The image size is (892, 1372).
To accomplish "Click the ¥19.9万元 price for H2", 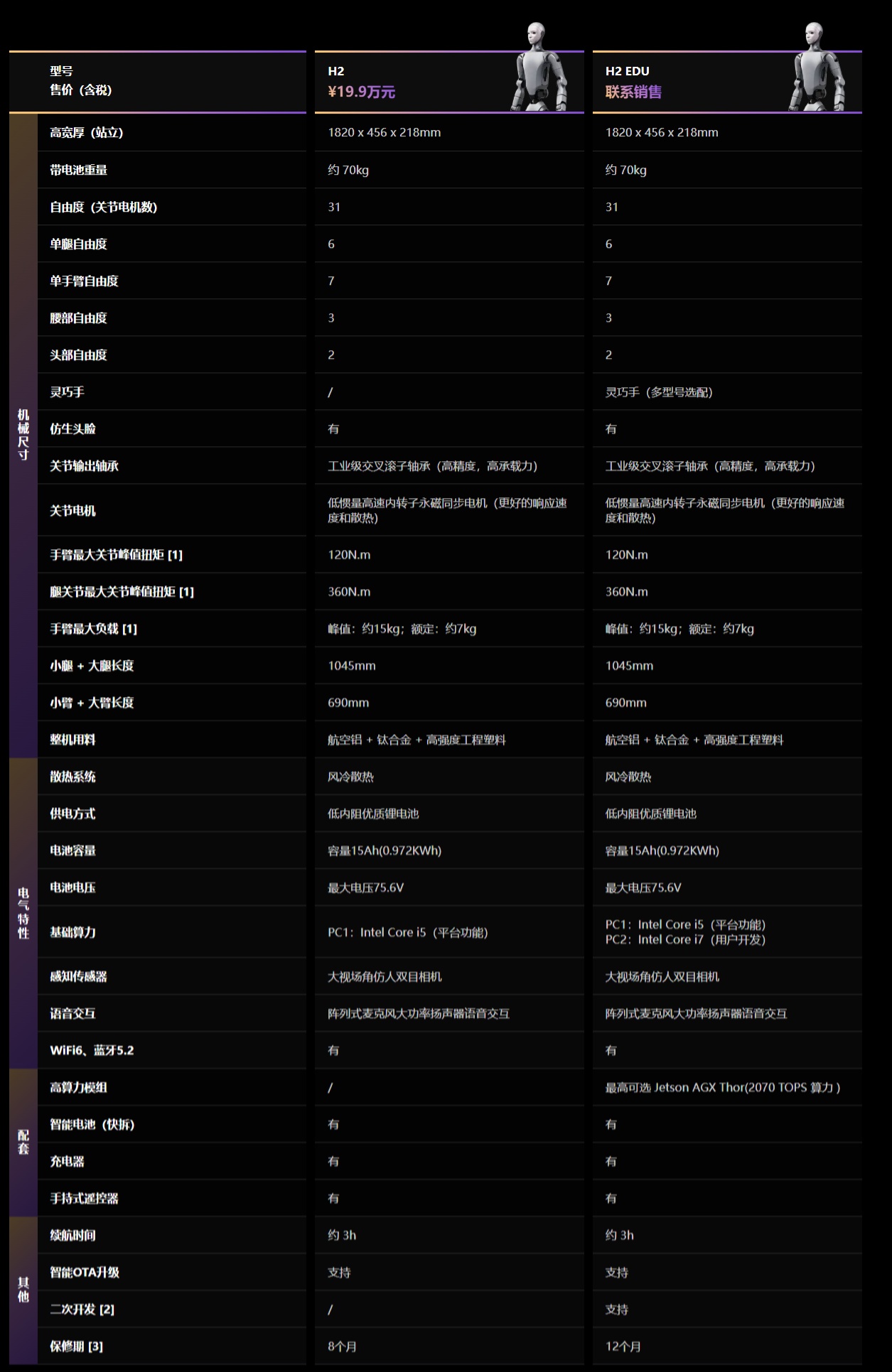I will tap(361, 92).
